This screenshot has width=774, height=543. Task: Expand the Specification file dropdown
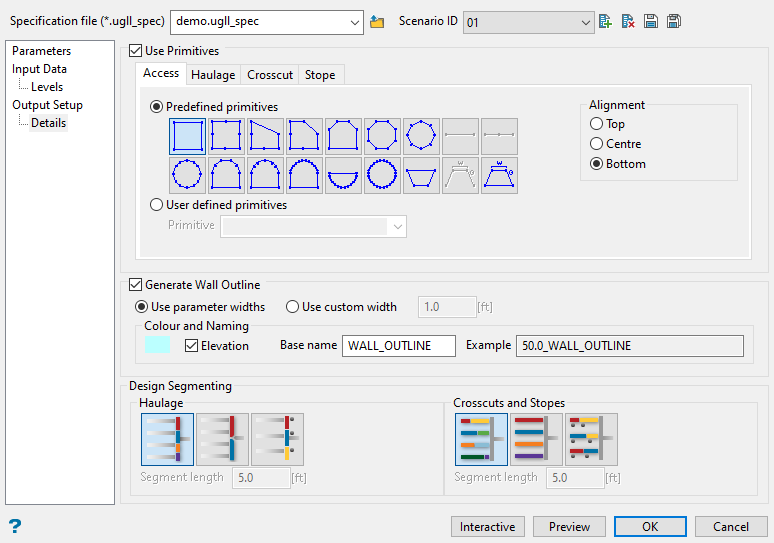tap(355, 21)
